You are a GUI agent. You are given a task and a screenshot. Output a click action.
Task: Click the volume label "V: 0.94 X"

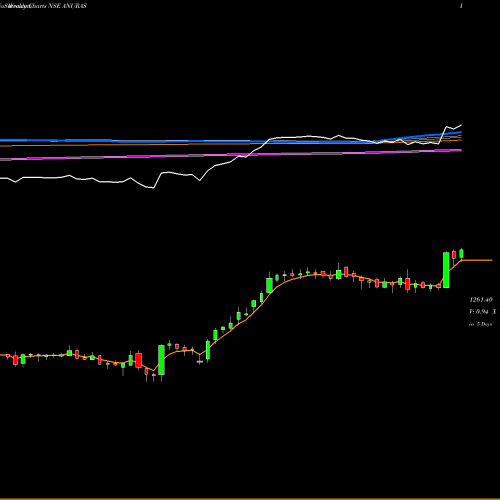[x=482, y=312]
